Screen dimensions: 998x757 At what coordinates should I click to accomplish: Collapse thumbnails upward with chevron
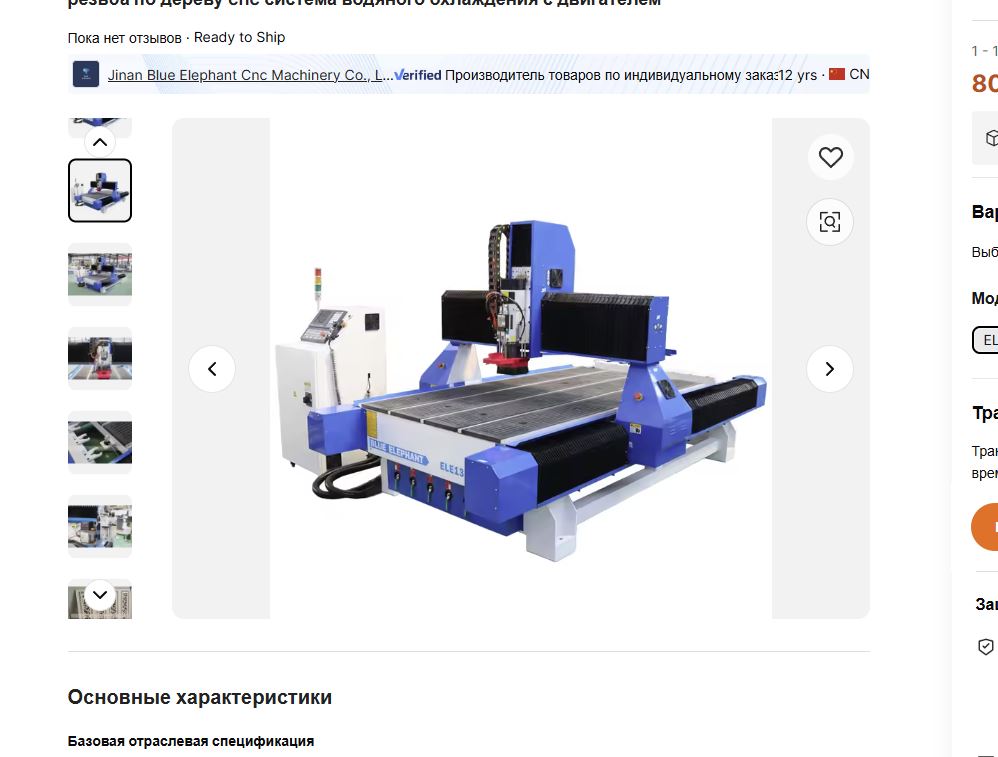coord(100,142)
